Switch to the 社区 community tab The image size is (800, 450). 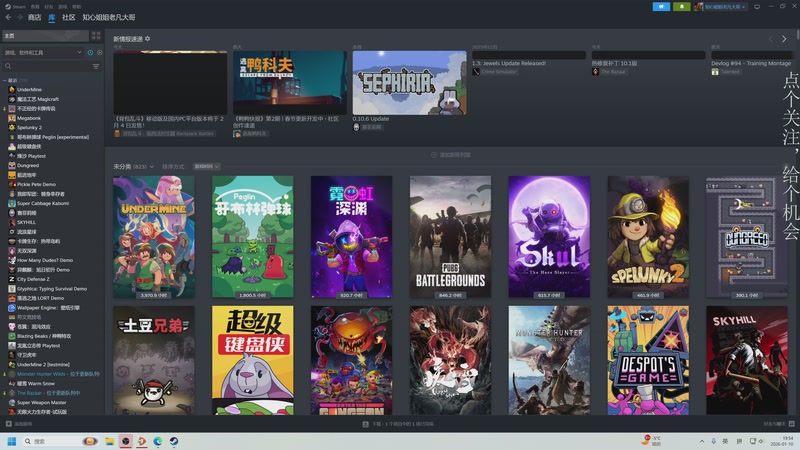[68, 17]
